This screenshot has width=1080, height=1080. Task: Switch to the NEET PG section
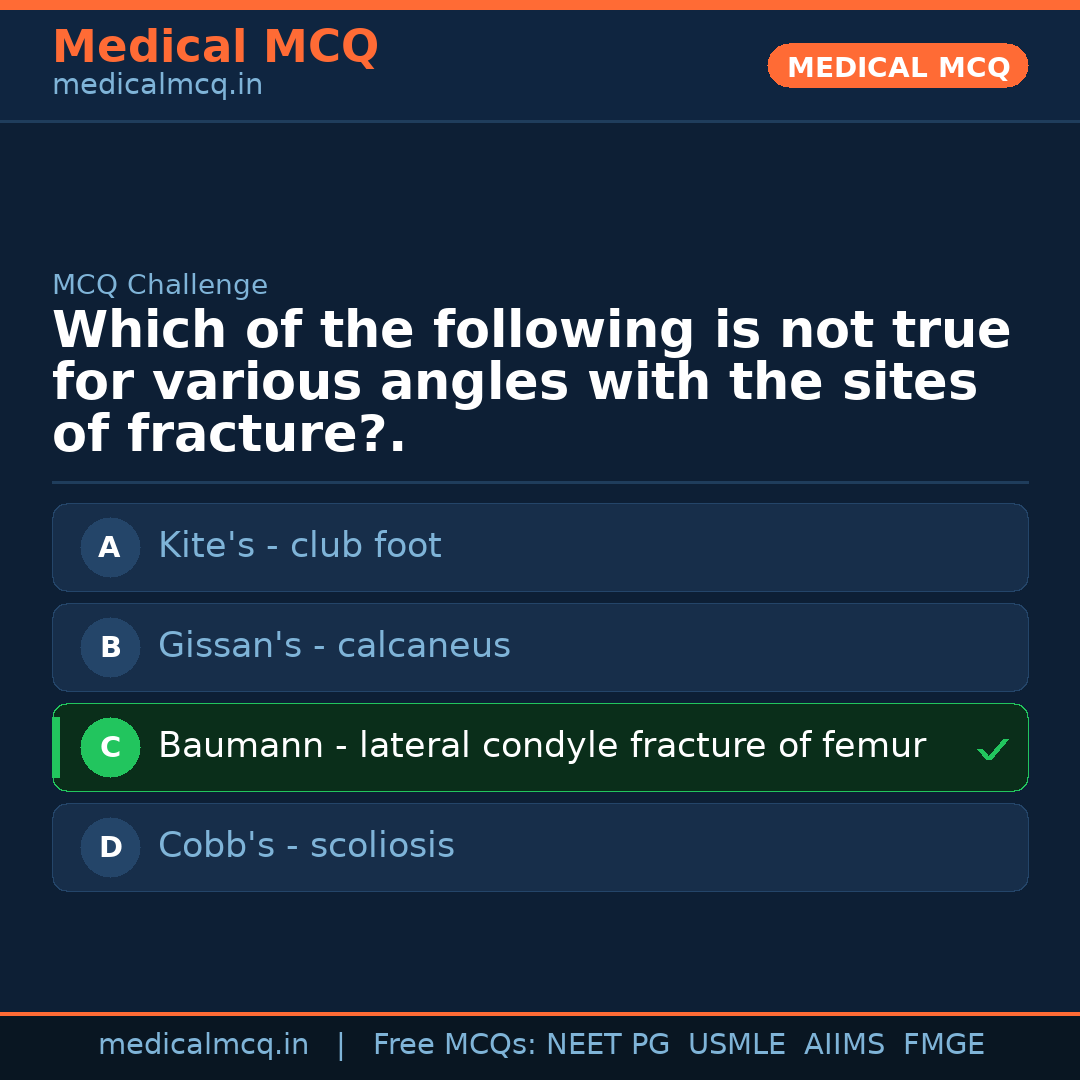607,1043
